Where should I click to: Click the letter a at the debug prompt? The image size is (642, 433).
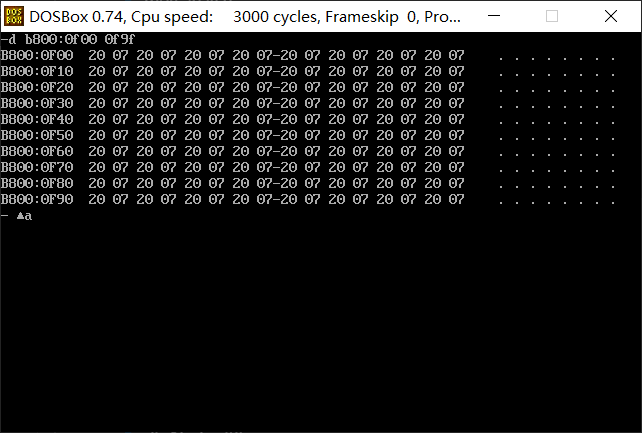tap(28, 216)
